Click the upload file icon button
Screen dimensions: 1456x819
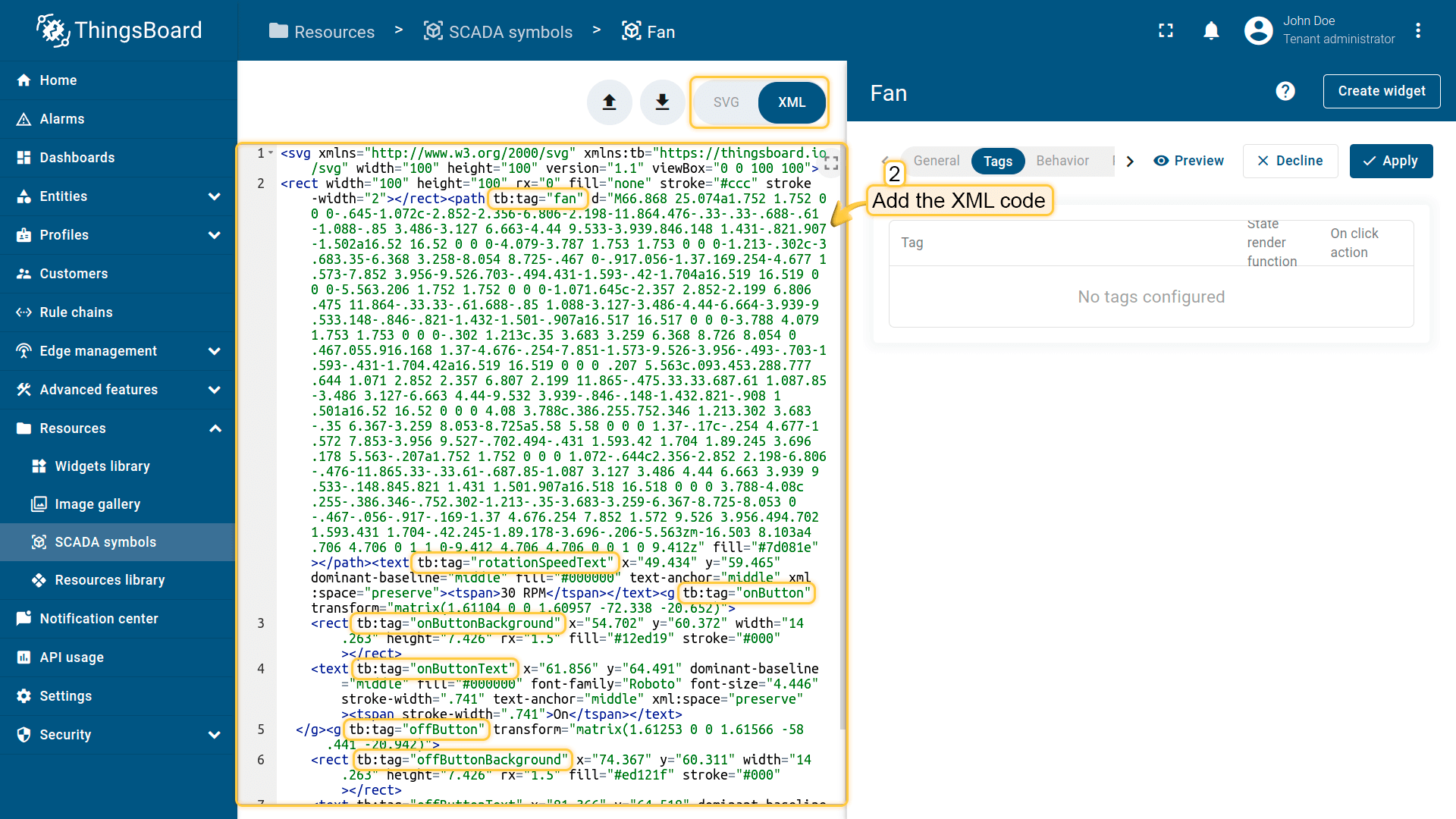(609, 102)
